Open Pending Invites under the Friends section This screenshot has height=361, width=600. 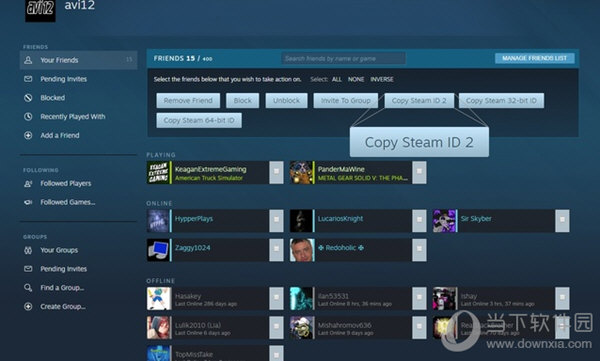click(x=64, y=79)
